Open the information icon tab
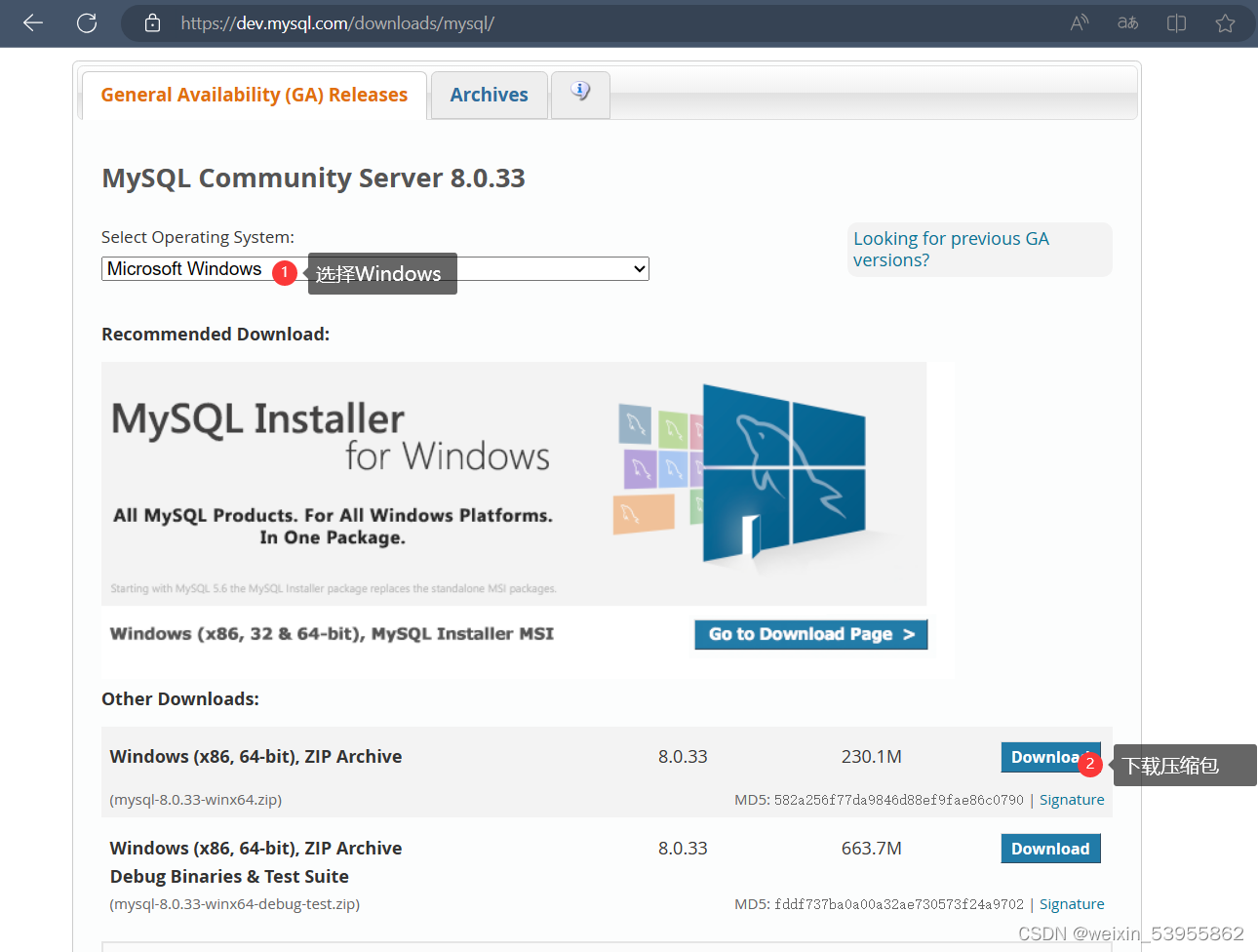Viewport: 1258px width, 952px height. click(580, 95)
